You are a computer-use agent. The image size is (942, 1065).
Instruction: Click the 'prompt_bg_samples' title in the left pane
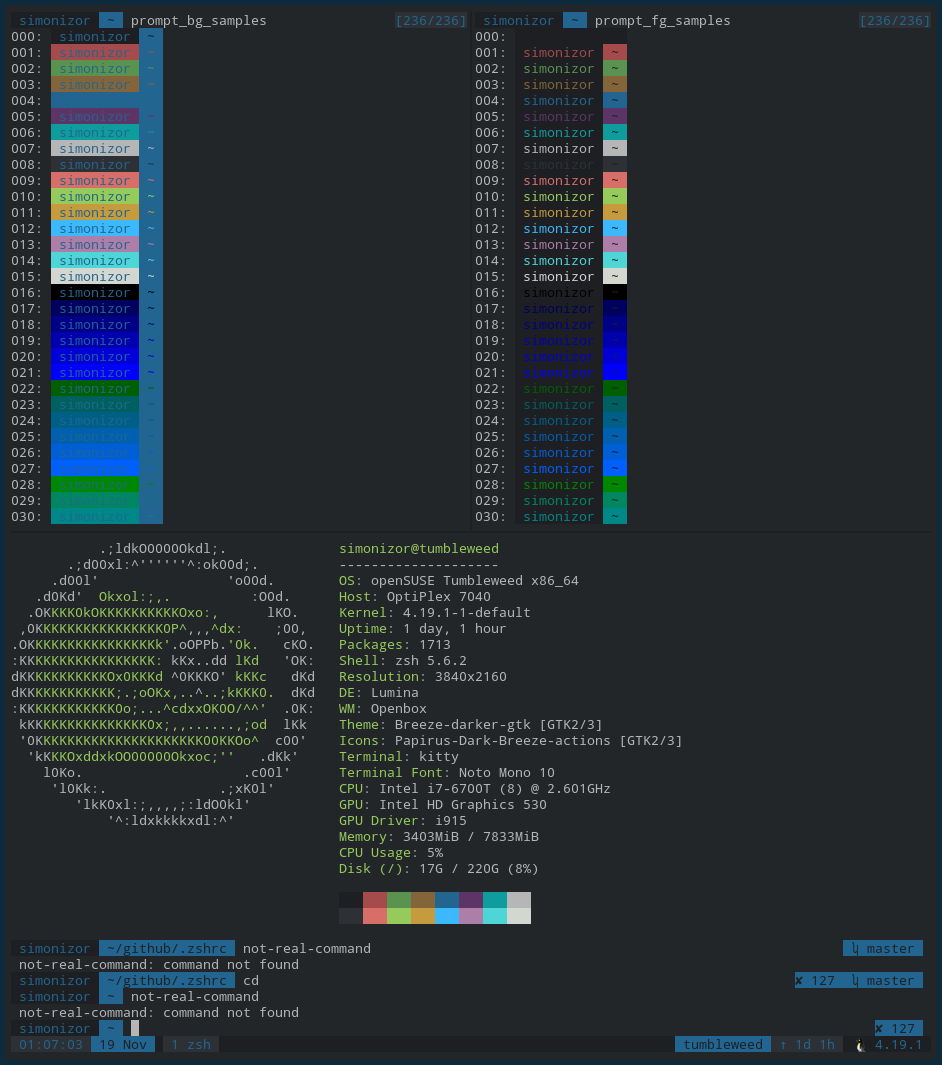click(198, 20)
